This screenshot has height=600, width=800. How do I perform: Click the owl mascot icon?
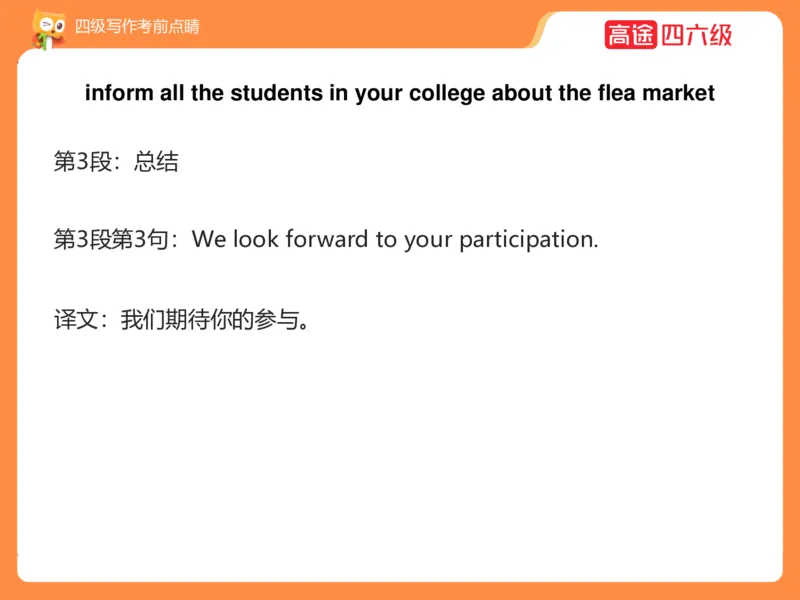pos(46,28)
